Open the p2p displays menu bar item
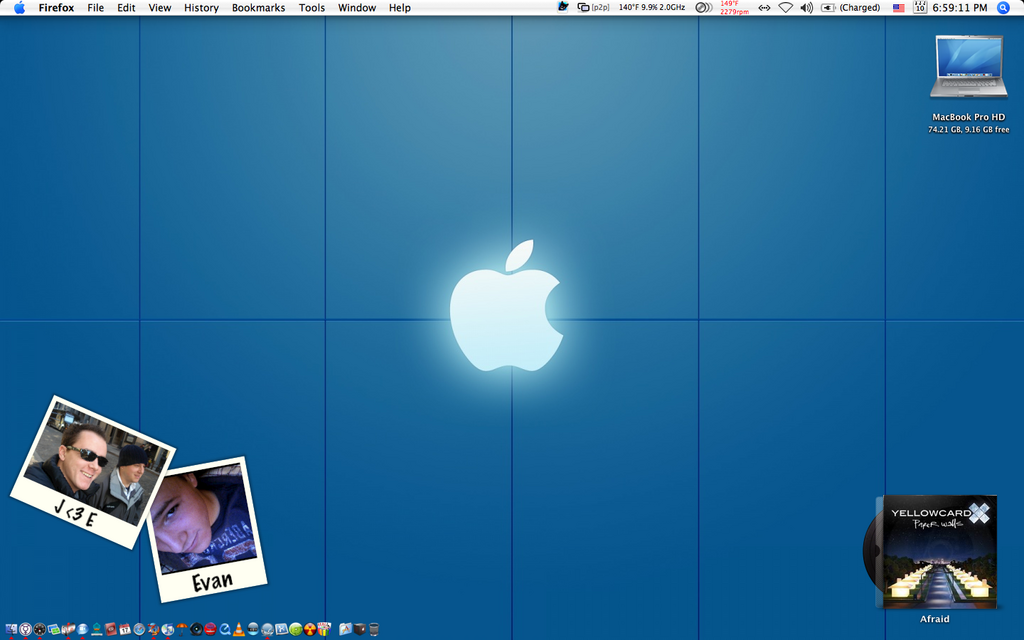 tap(593, 8)
